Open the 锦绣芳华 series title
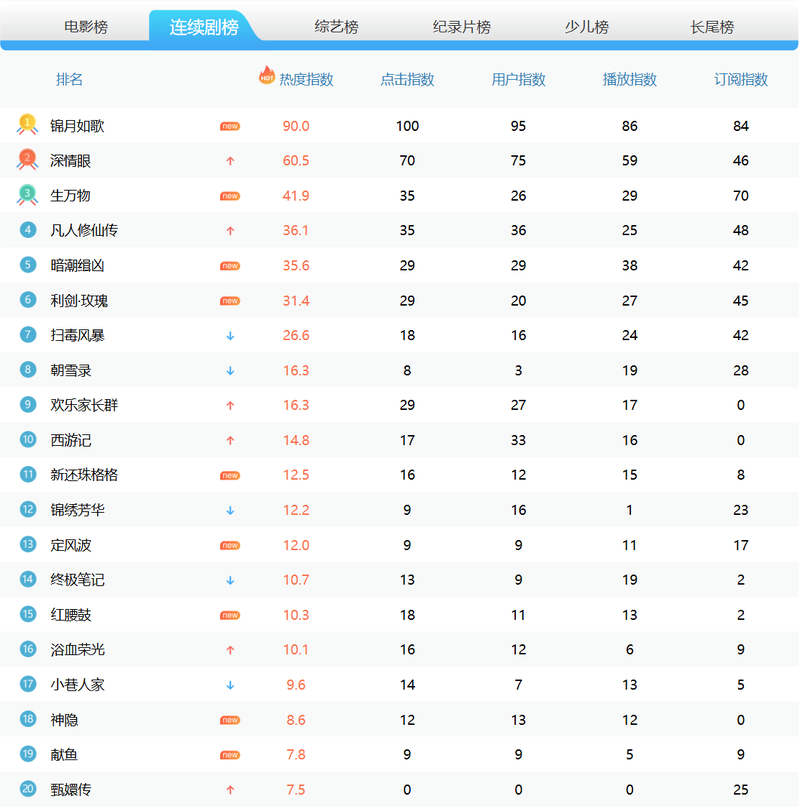800x809 pixels. coord(77,510)
